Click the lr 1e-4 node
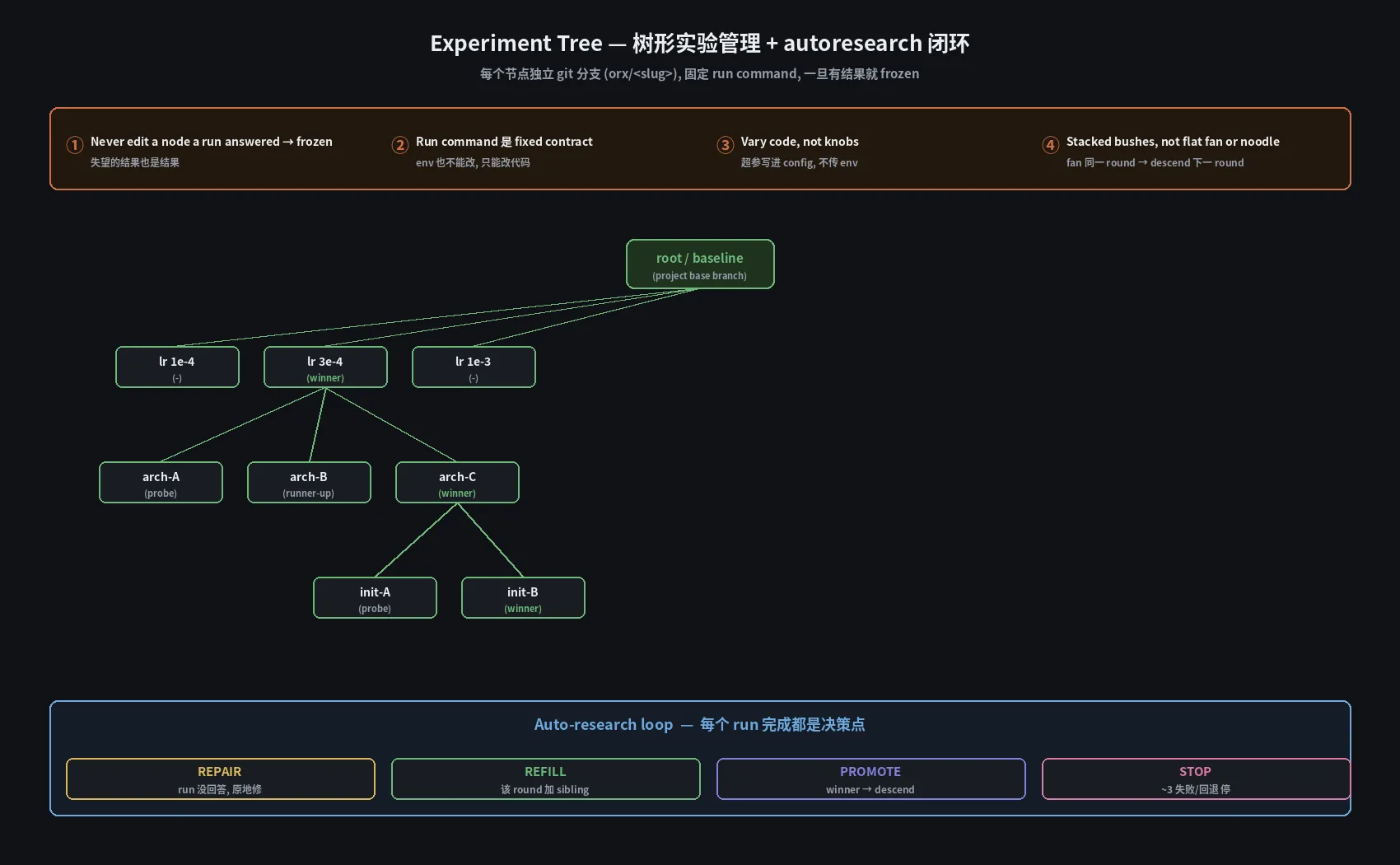Screen dimensions: 1400x865 177,367
